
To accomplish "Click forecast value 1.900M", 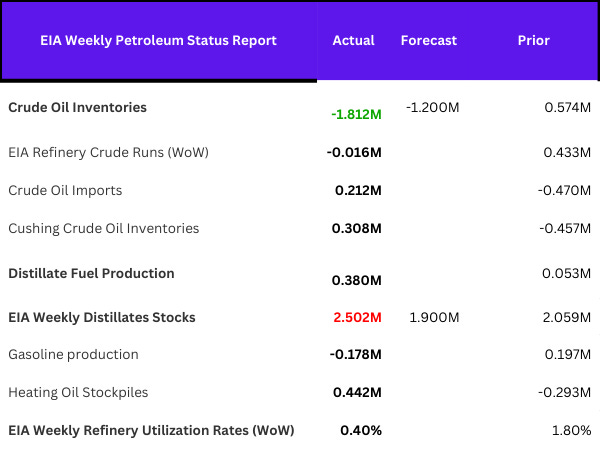I will coord(434,318).
